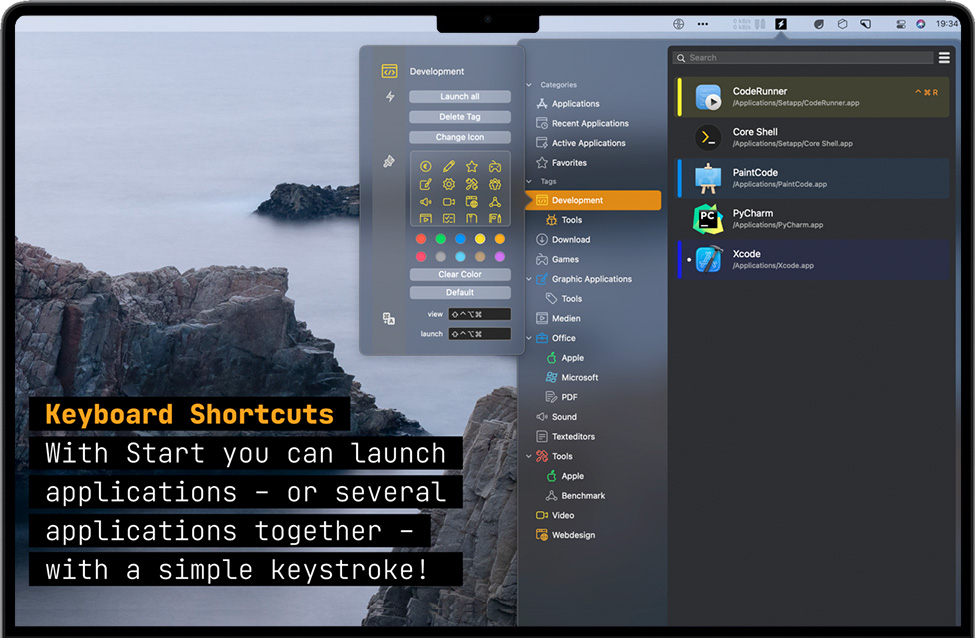Choose the gear icon in the icon grid

coord(449,184)
